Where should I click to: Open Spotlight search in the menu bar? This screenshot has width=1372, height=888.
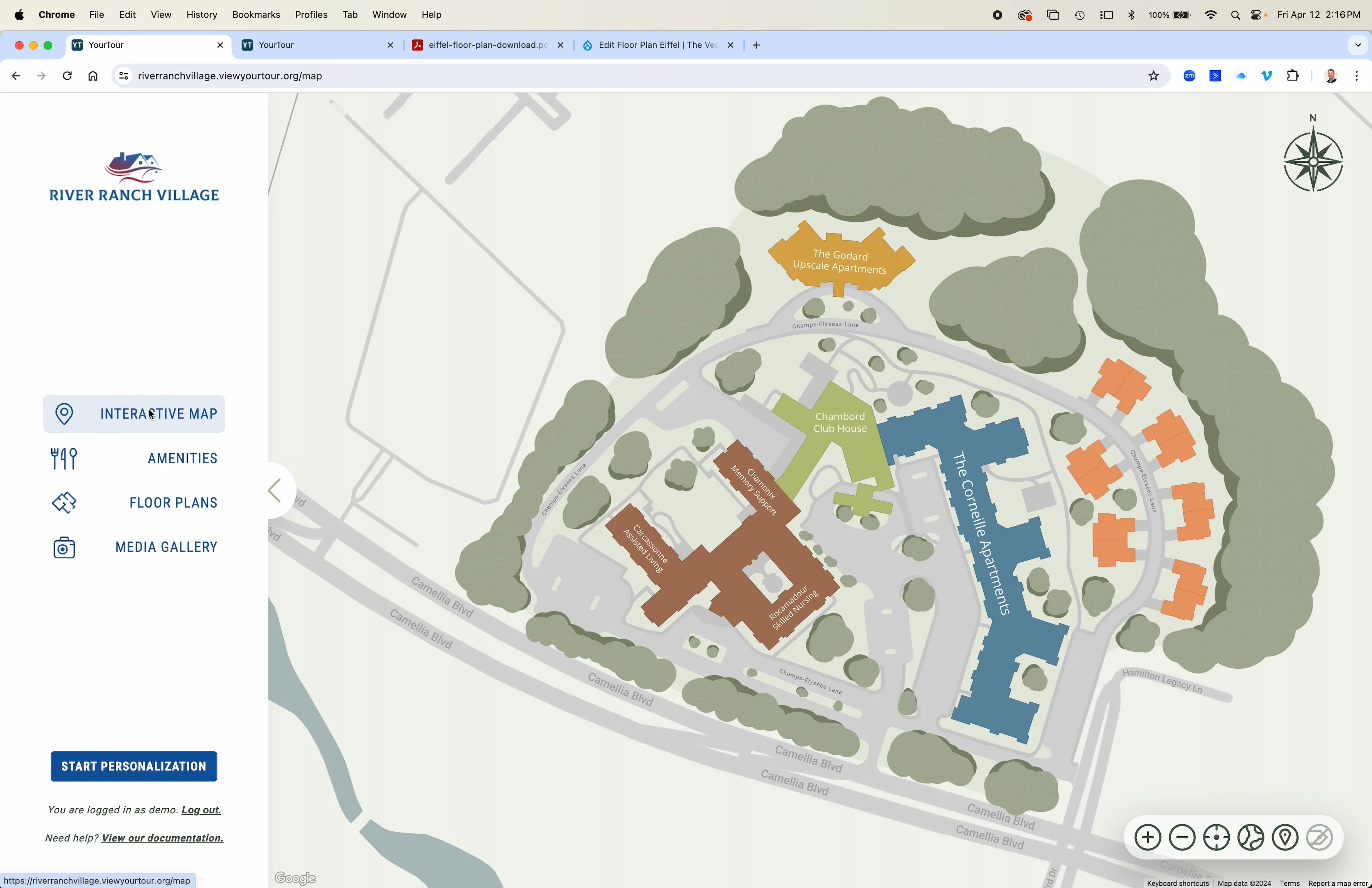[1235, 14]
